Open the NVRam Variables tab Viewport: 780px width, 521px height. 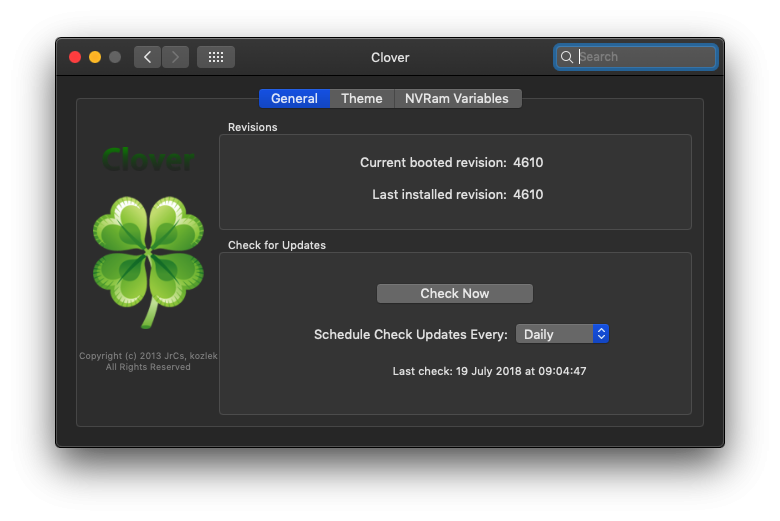tap(457, 99)
